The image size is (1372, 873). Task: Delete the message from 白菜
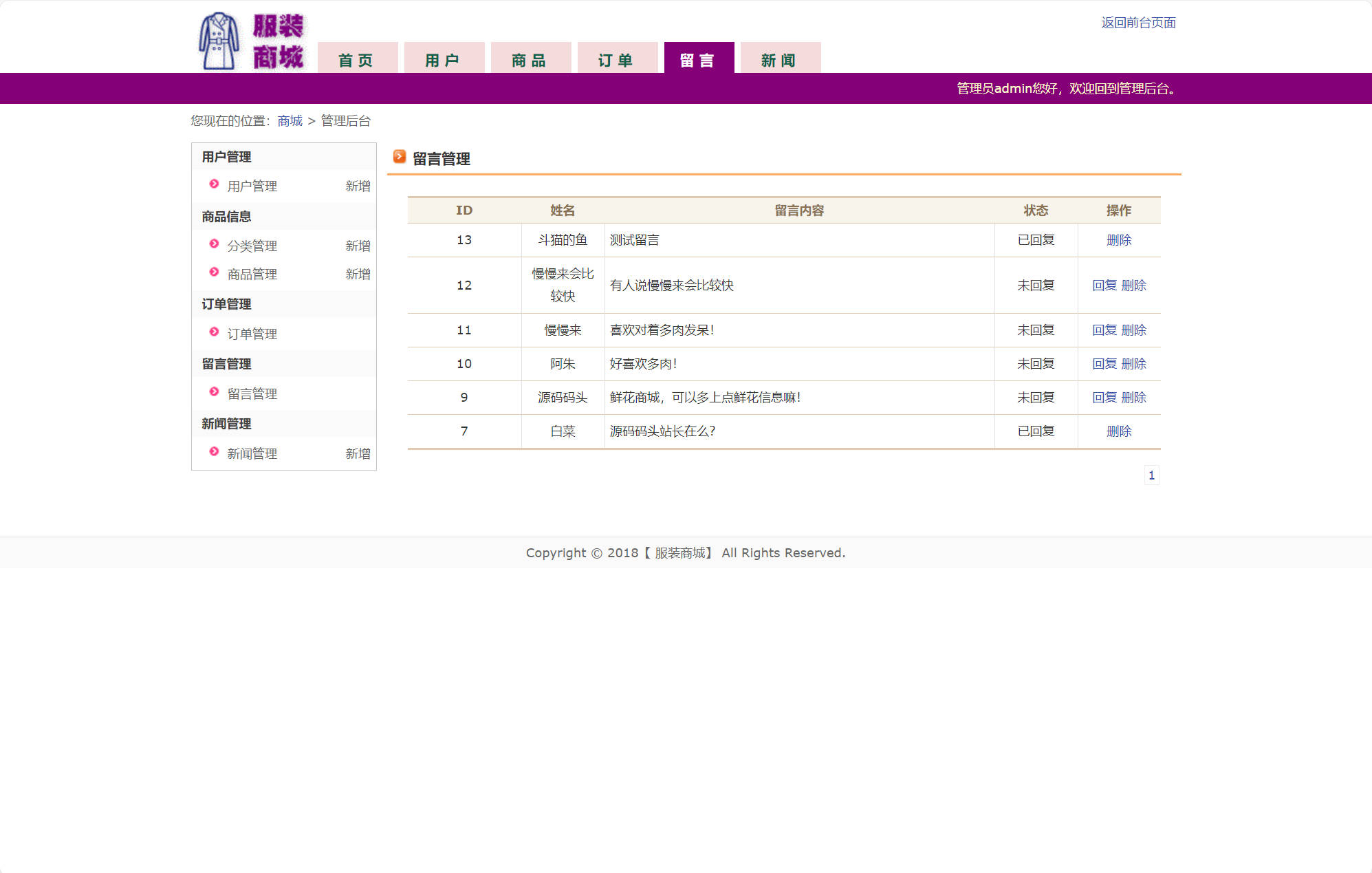coord(1119,431)
